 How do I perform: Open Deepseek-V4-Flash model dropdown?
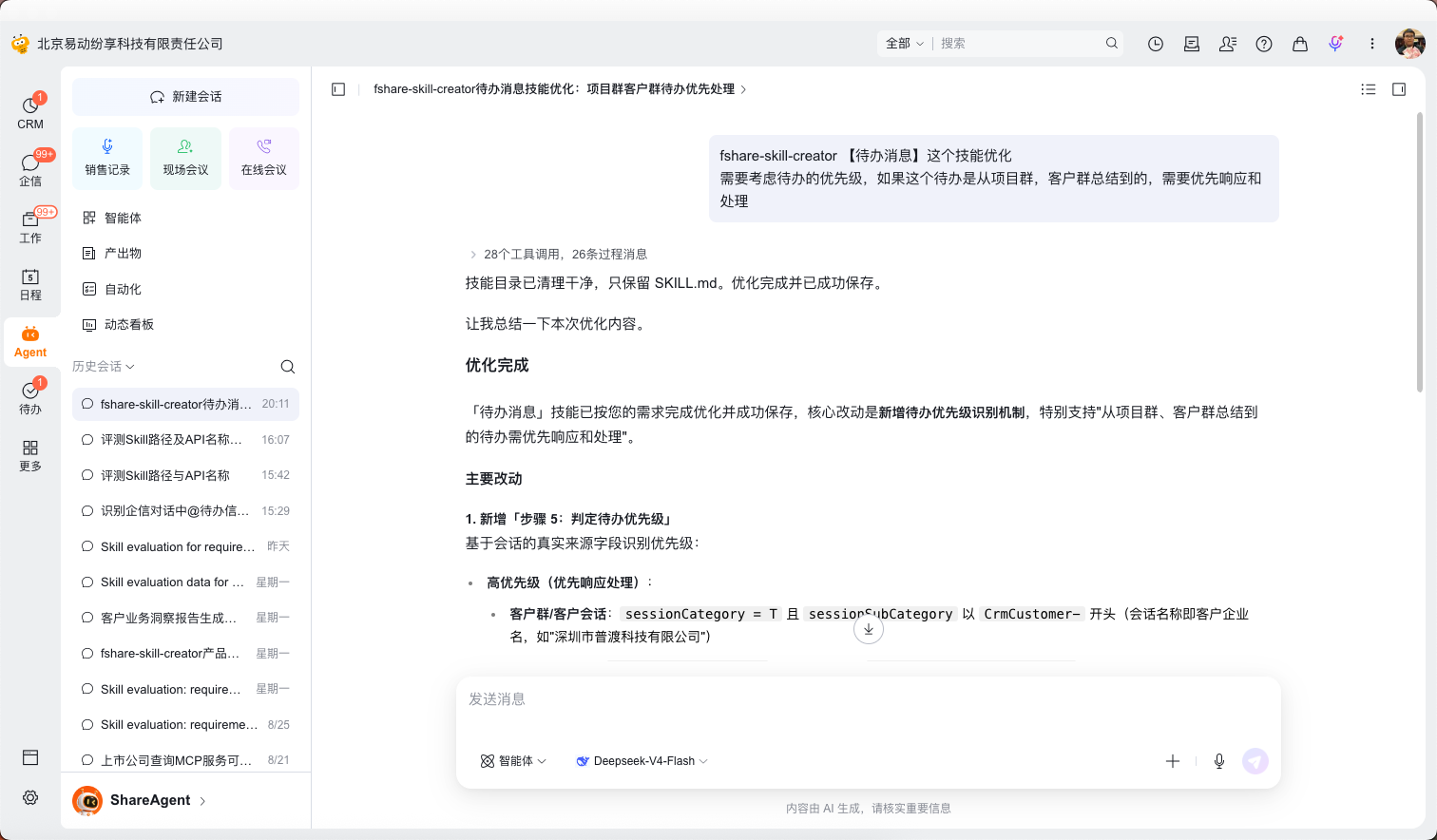(x=642, y=761)
